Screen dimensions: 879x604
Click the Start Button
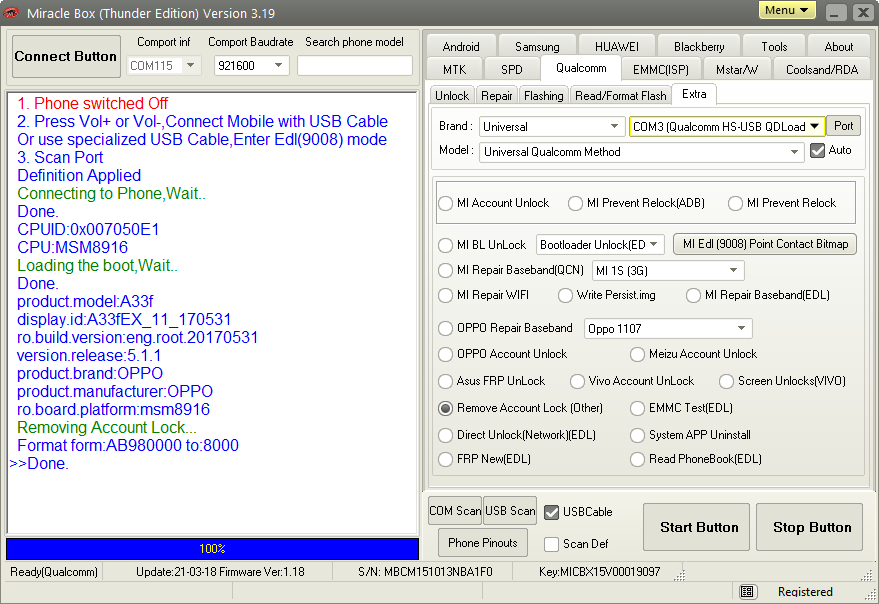(x=699, y=528)
